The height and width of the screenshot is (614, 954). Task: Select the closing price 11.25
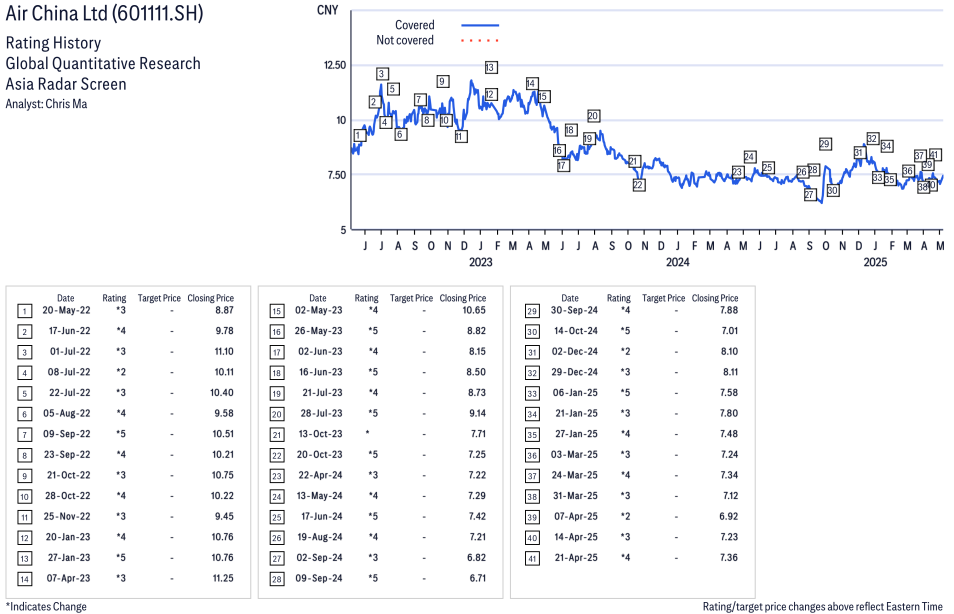click(223, 579)
